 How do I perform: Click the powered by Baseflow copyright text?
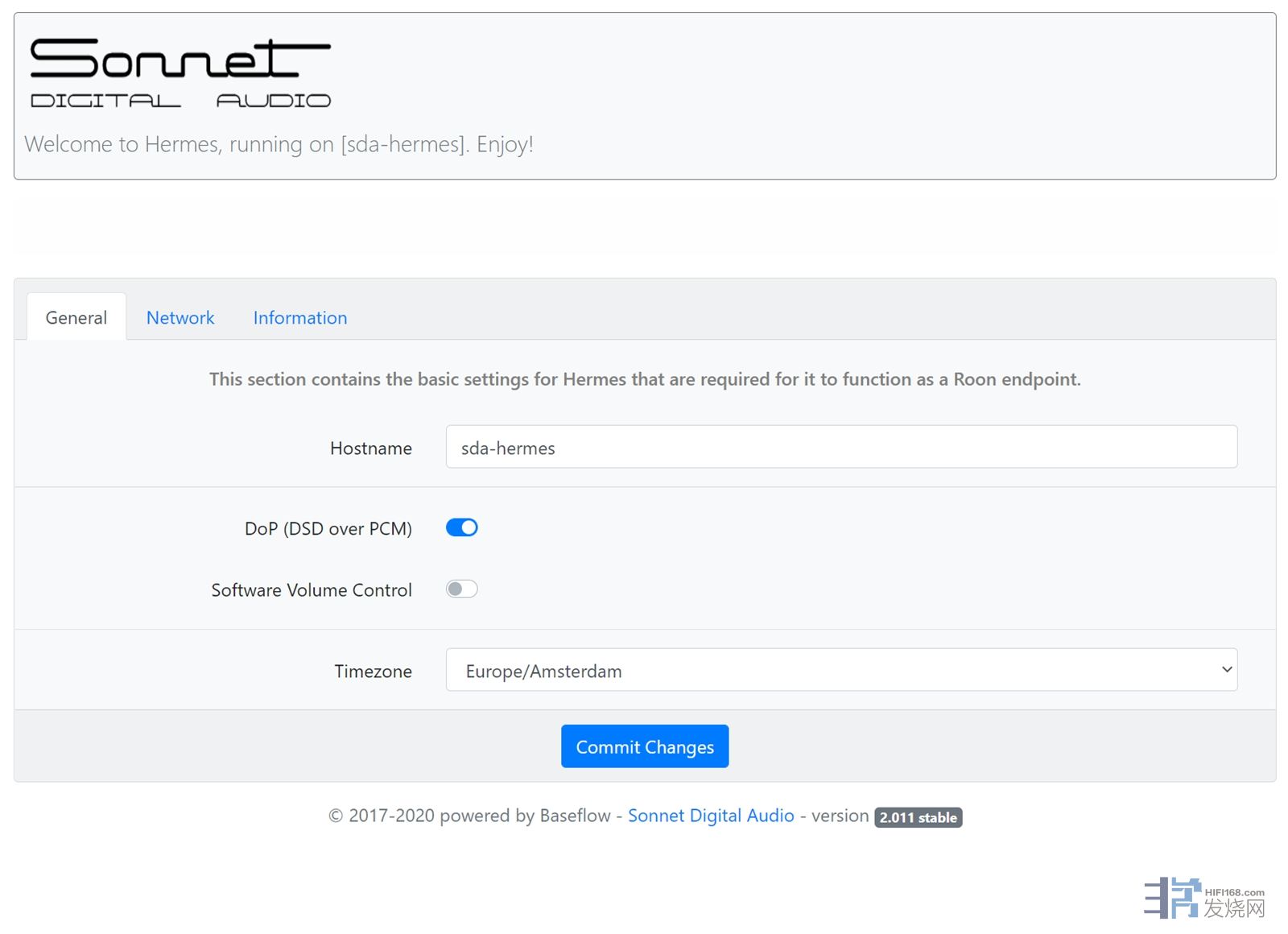[x=469, y=816]
